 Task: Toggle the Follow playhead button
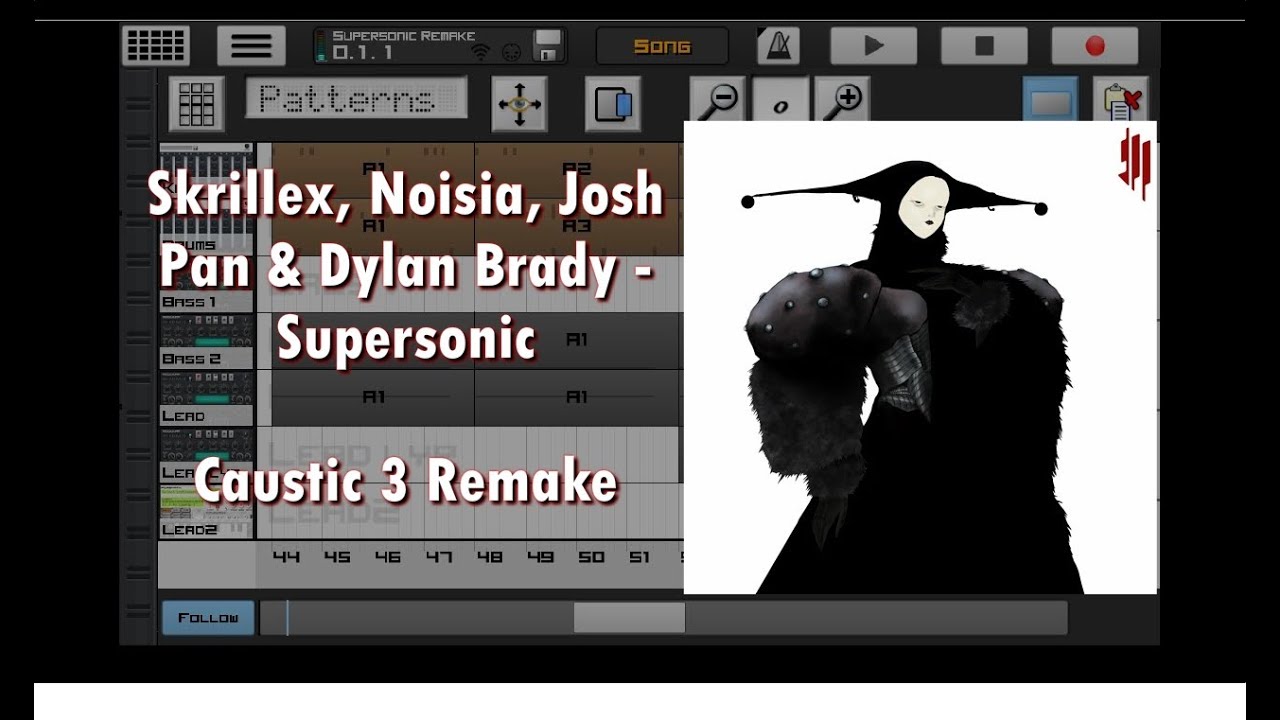click(208, 618)
